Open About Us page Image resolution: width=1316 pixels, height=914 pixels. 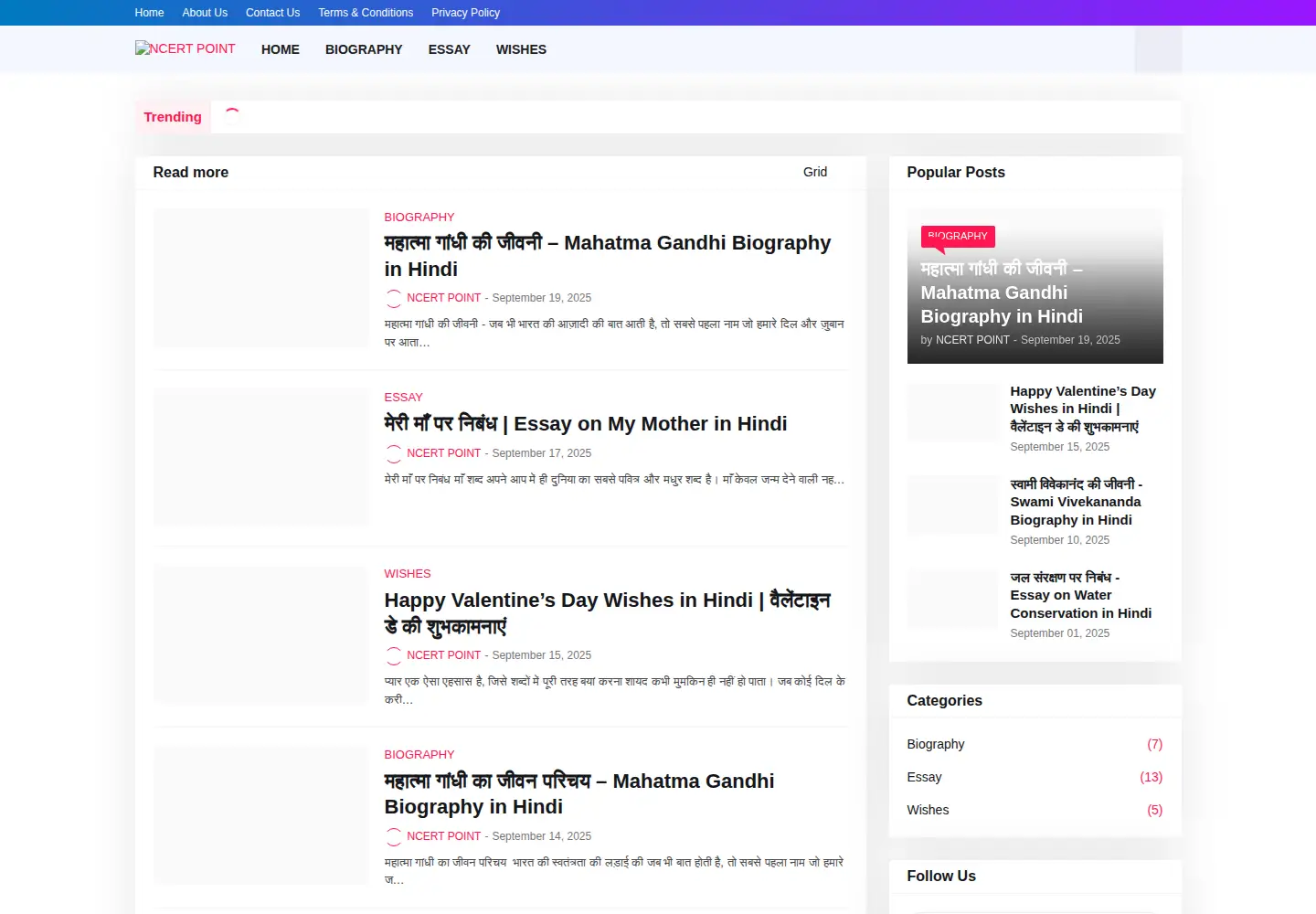[205, 13]
